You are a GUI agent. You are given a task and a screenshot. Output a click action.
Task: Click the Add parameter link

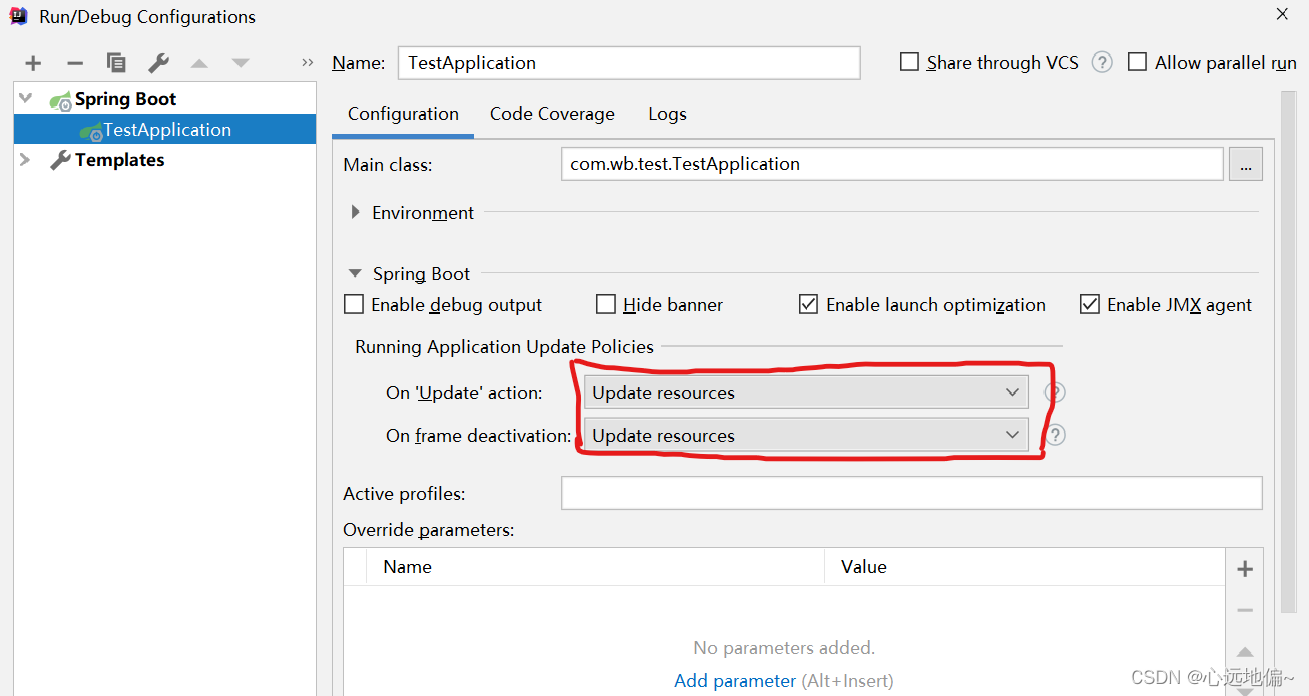click(735, 681)
